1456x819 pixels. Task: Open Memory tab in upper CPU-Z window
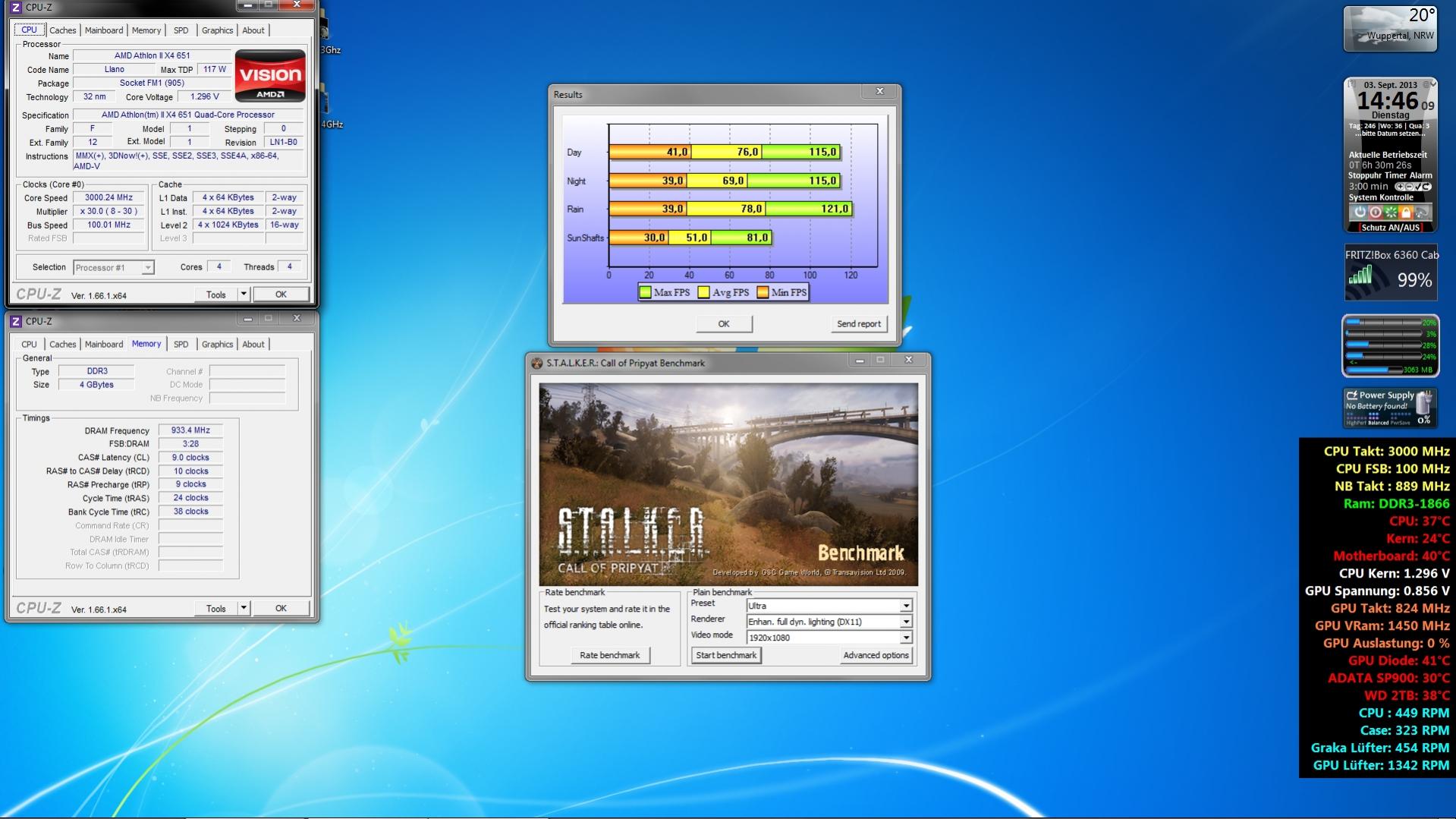(146, 30)
